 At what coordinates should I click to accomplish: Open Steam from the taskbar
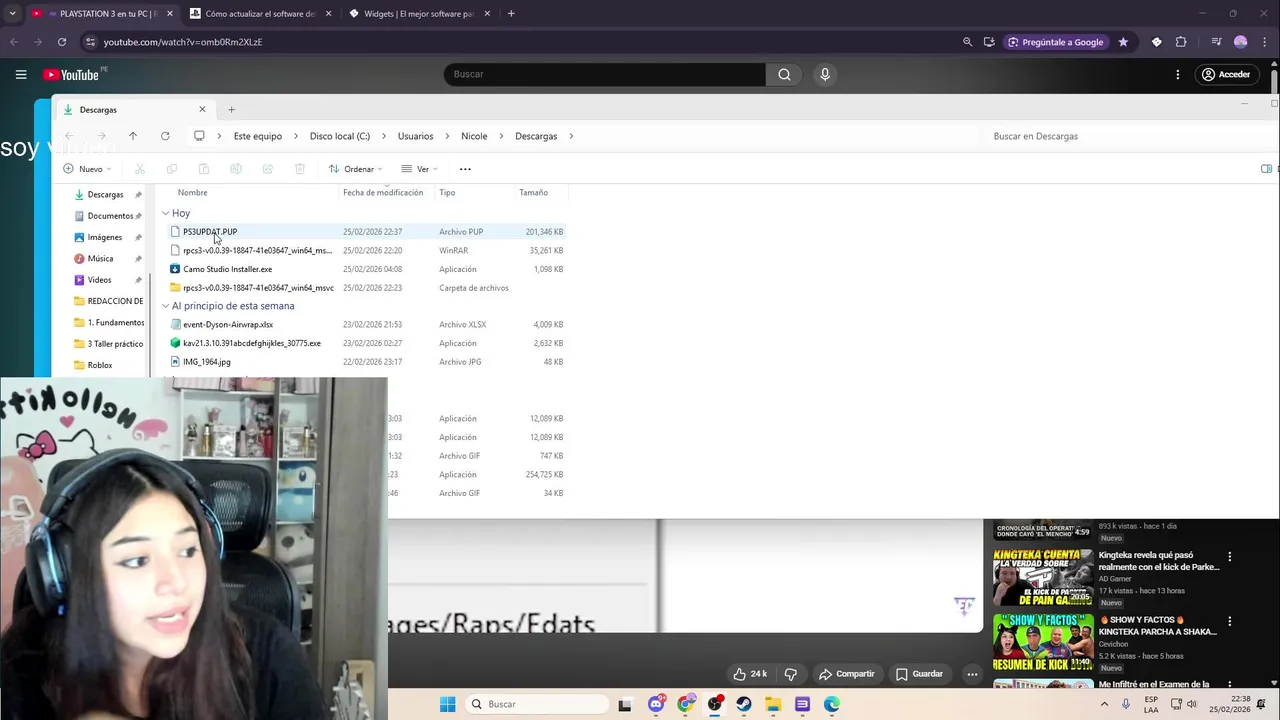click(x=744, y=704)
